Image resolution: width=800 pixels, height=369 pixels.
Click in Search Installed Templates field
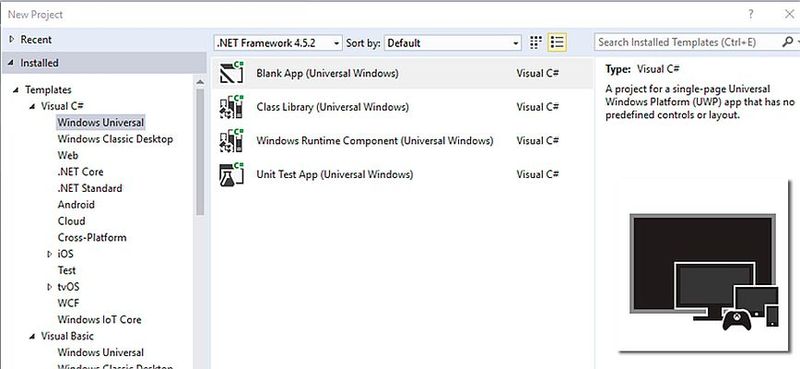pos(686,42)
